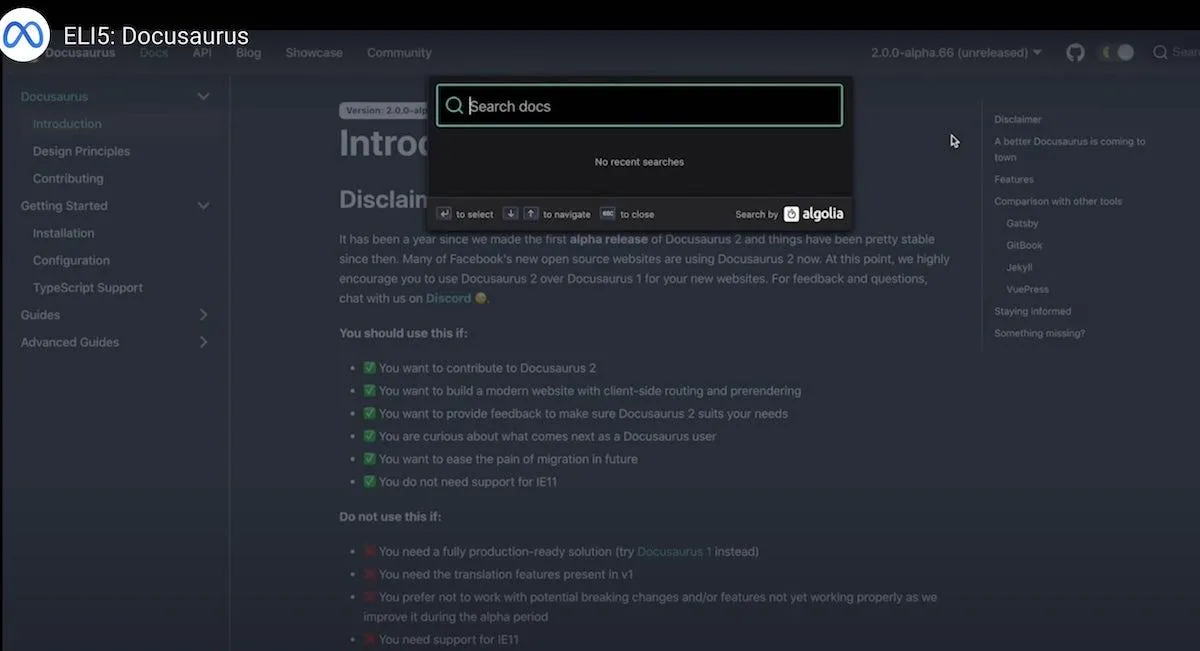Click the up arrow navigate key icon
This screenshot has width=1200, height=651.
click(x=531, y=214)
